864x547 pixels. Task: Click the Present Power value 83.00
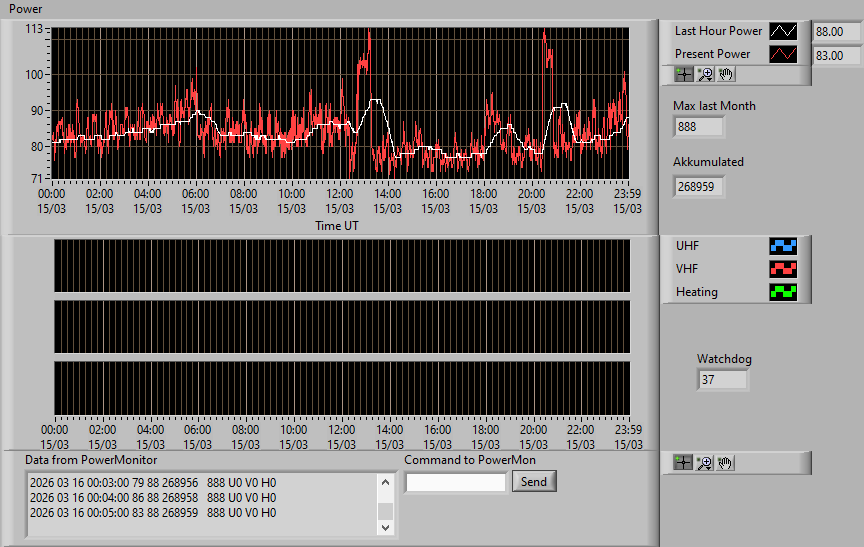(838, 56)
